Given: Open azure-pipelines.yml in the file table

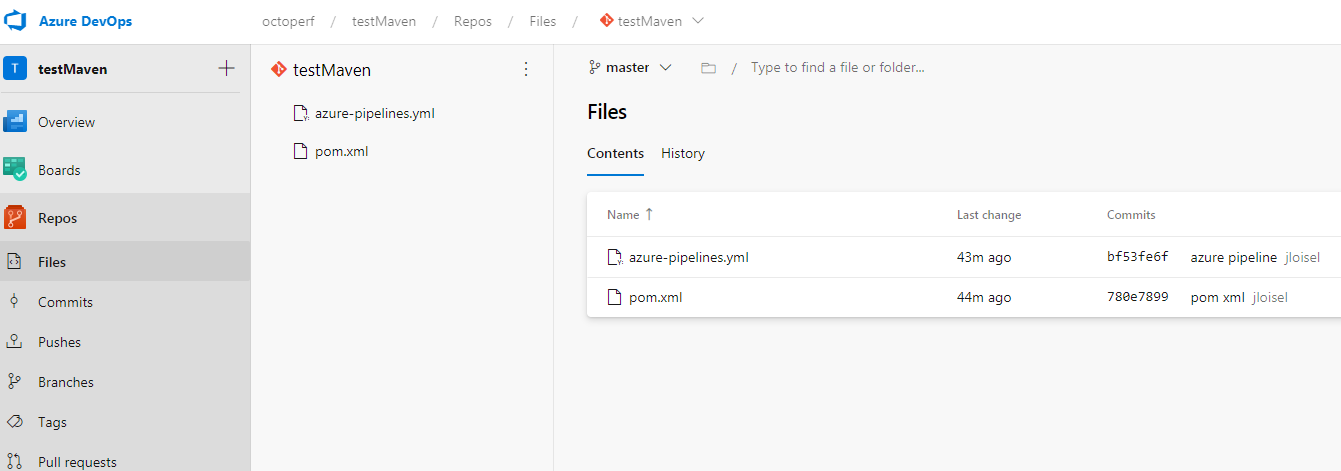Looking at the screenshot, I should click(688, 257).
